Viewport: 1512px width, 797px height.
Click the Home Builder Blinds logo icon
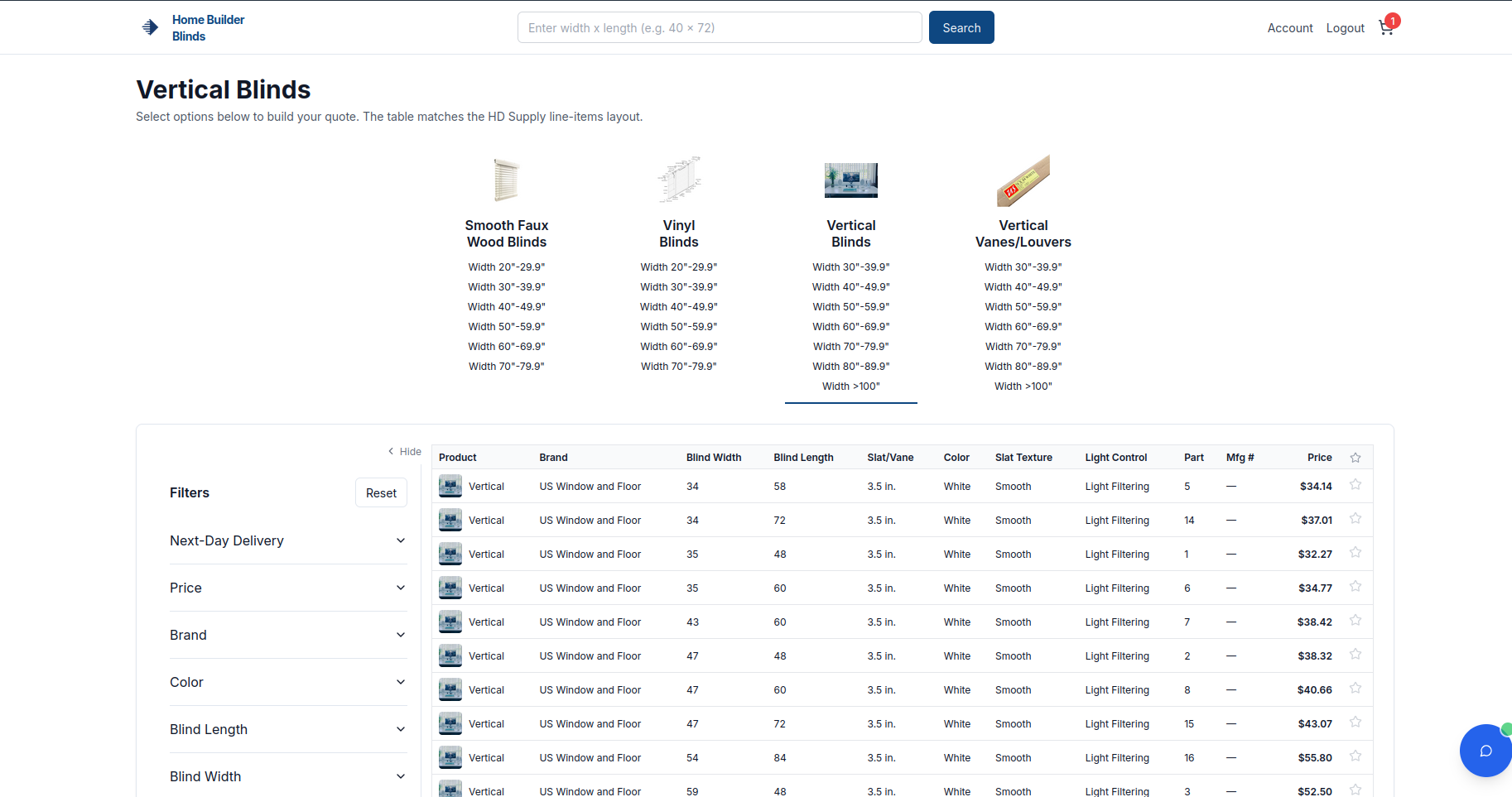(149, 26)
